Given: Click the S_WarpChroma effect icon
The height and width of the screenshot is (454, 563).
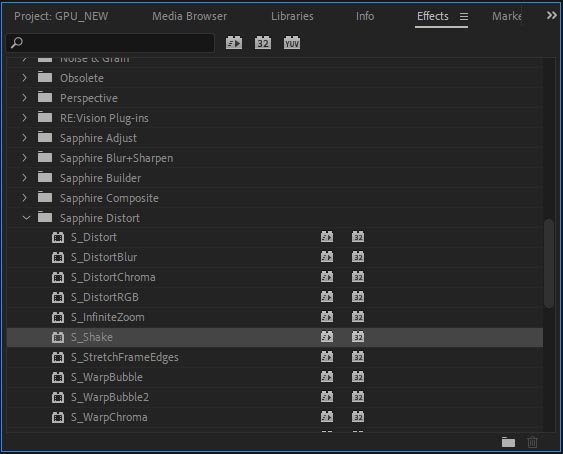Looking at the screenshot, I should [x=58, y=417].
